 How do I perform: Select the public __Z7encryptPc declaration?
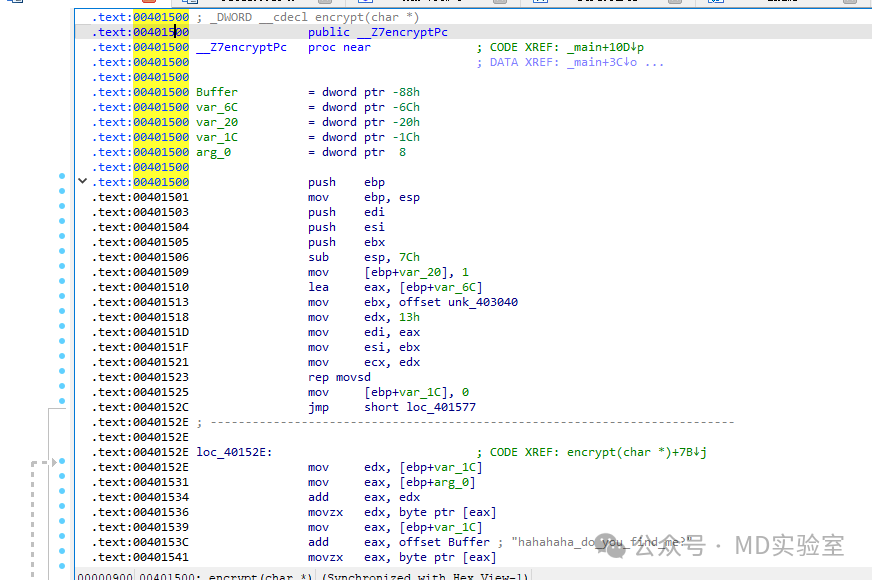tap(378, 32)
